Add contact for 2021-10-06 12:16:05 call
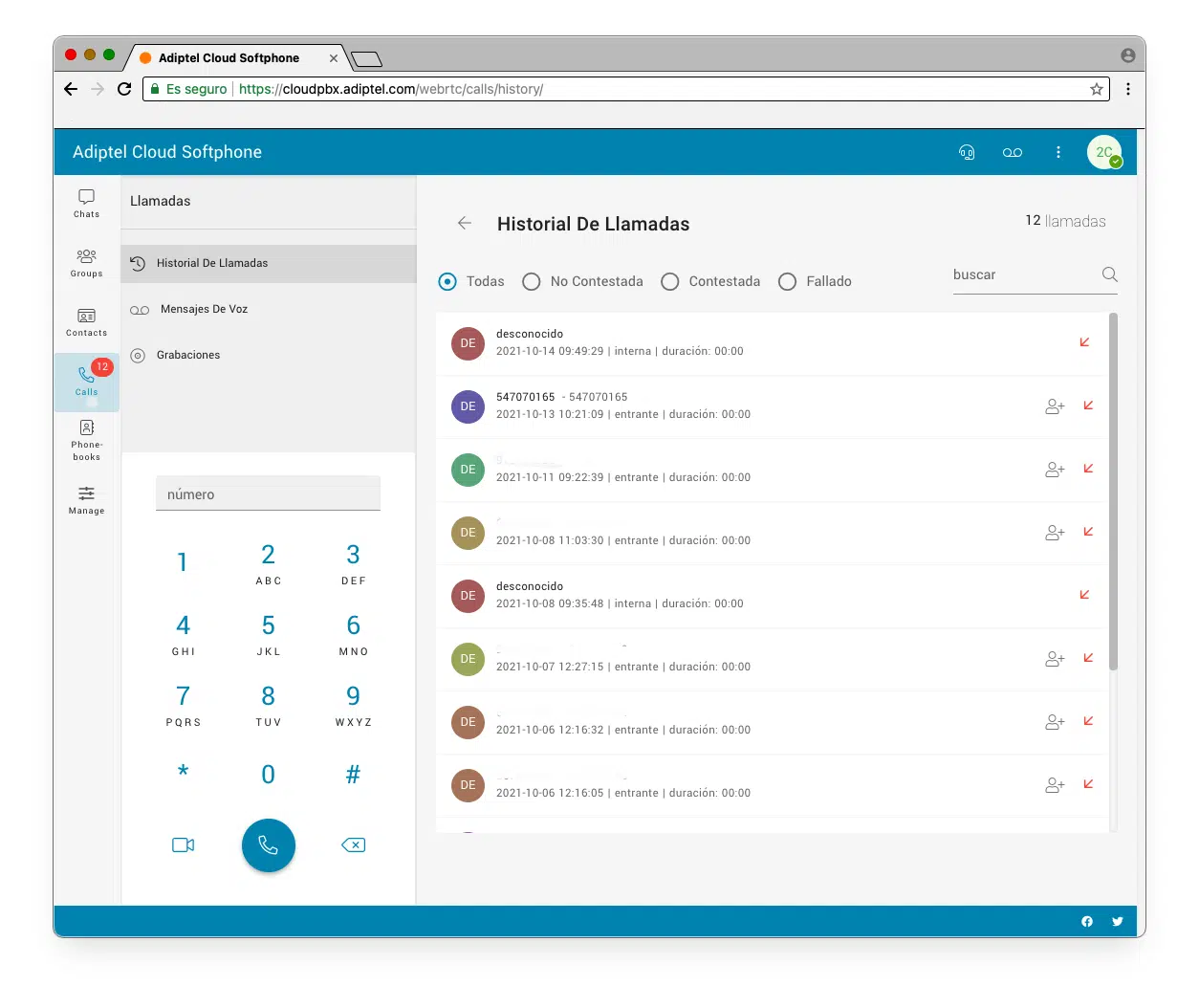 1055,785
